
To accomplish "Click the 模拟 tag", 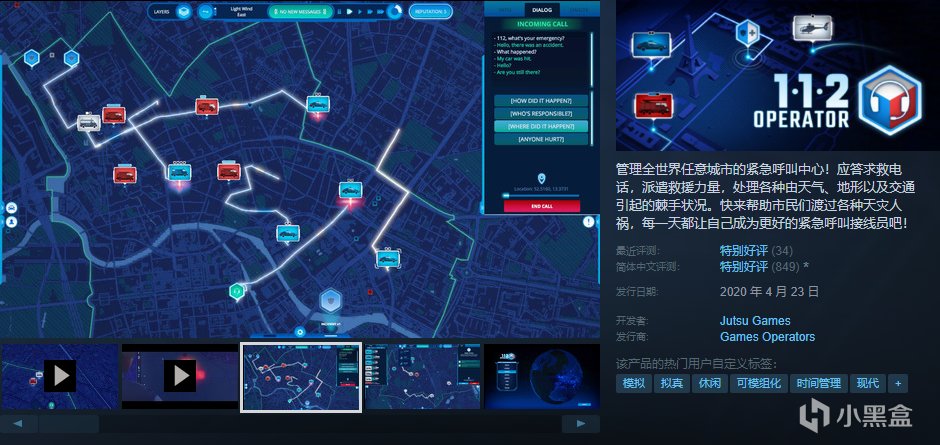I will (634, 383).
